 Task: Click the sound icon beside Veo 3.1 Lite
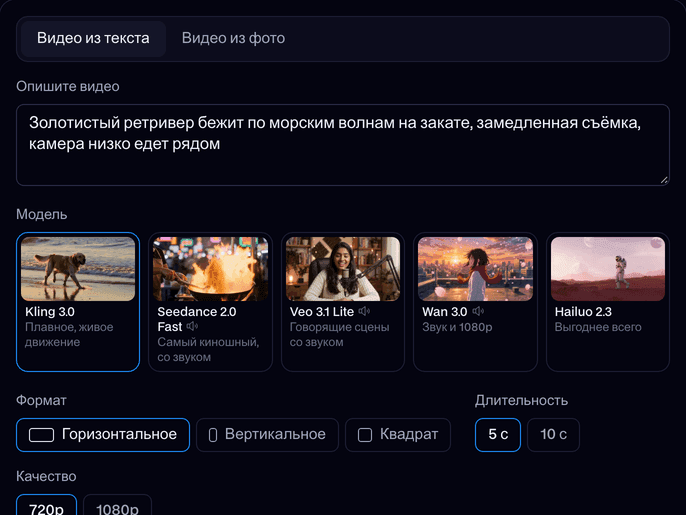[x=364, y=311]
